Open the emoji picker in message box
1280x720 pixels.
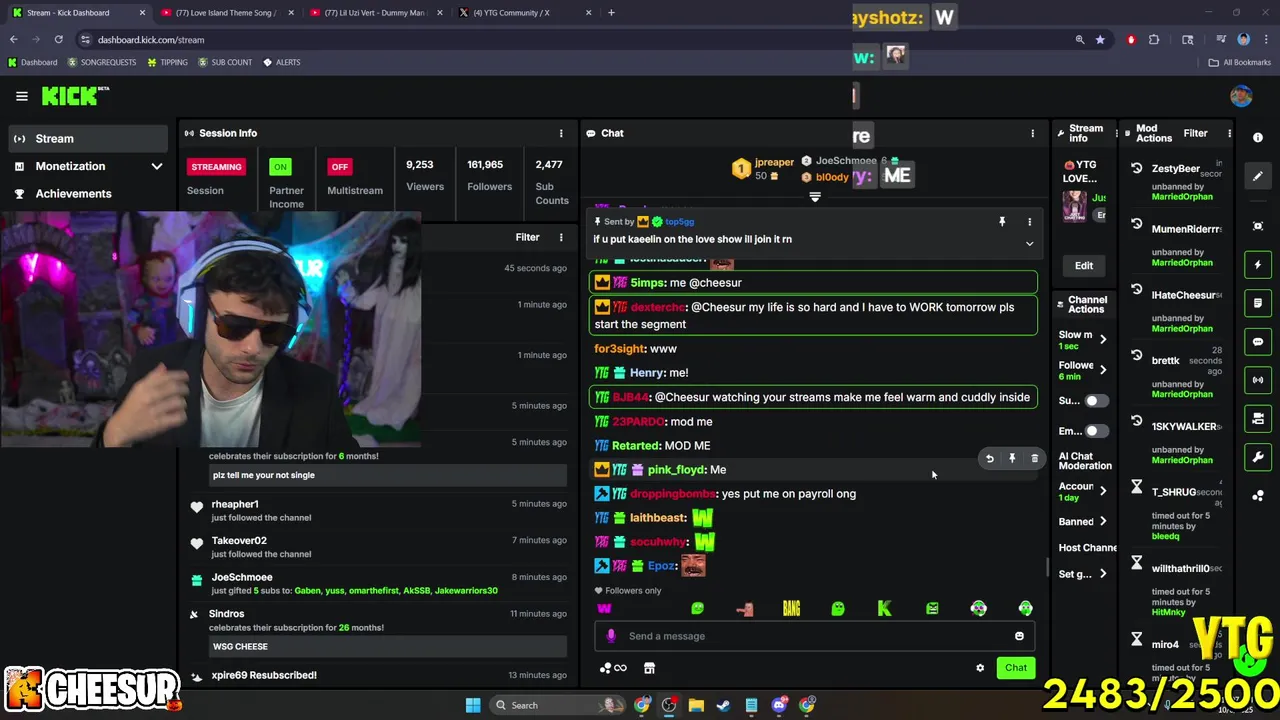pyautogui.click(x=1019, y=636)
